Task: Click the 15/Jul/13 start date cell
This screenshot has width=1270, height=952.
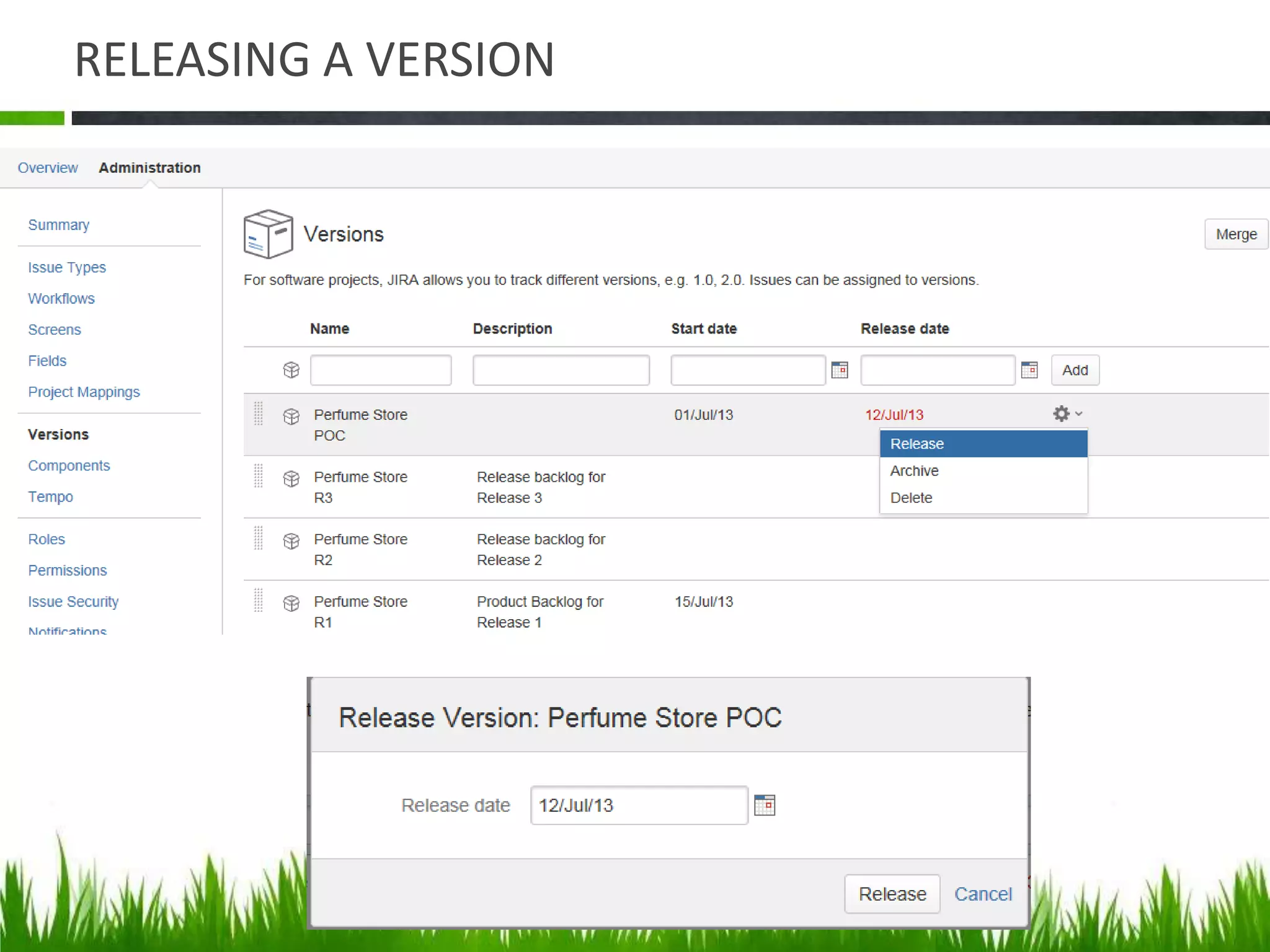Action: pos(704,601)
